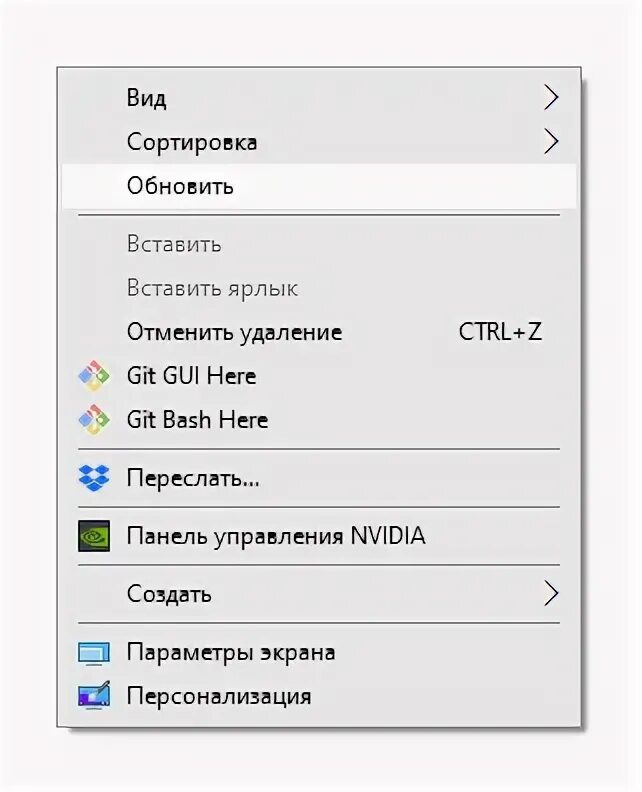Click the Dropbox icon beside Переслать
This screenshot has width=642, height=792.
(x=94, y=479)
